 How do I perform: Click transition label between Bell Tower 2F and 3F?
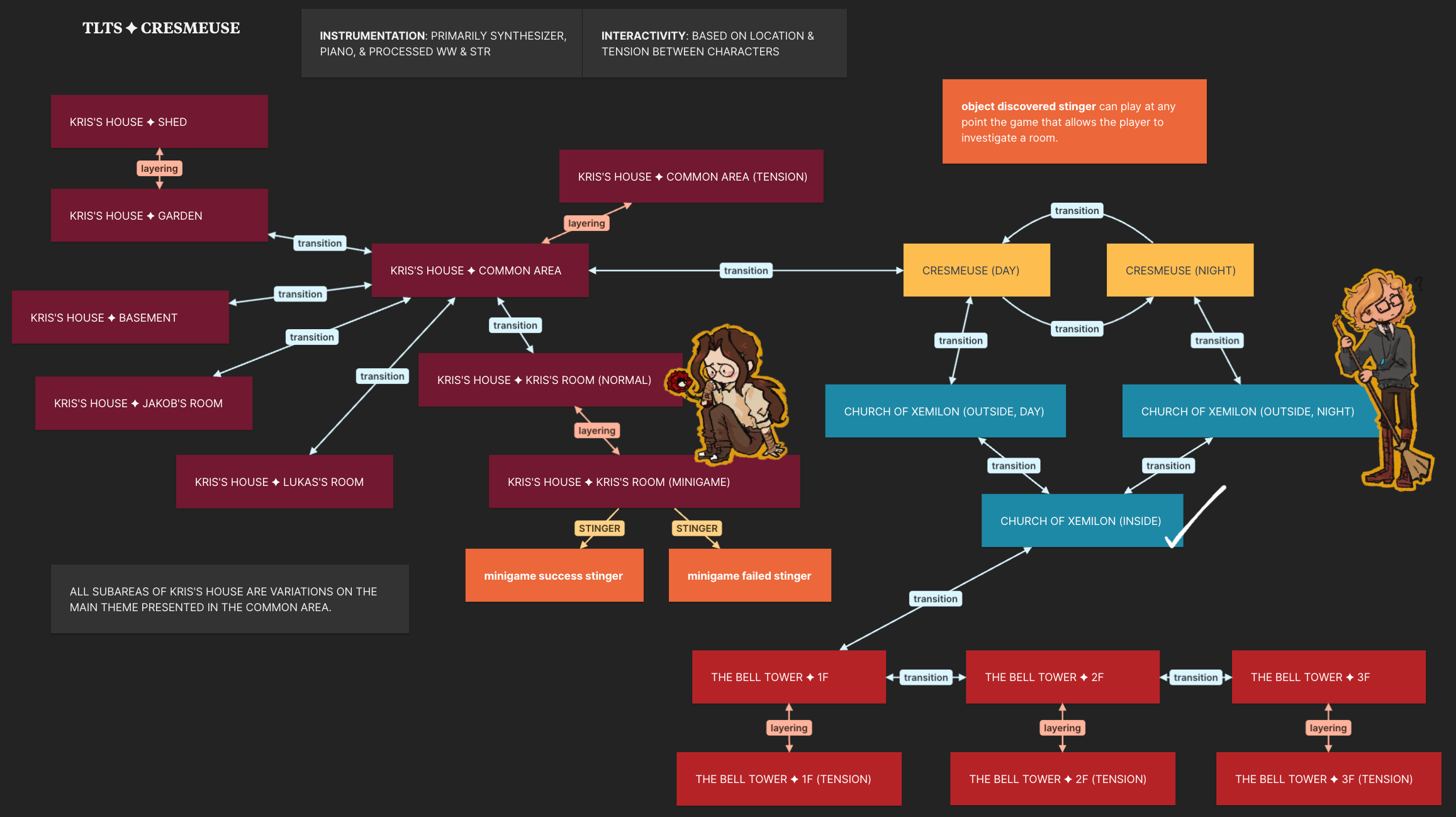click(1196, 677)
